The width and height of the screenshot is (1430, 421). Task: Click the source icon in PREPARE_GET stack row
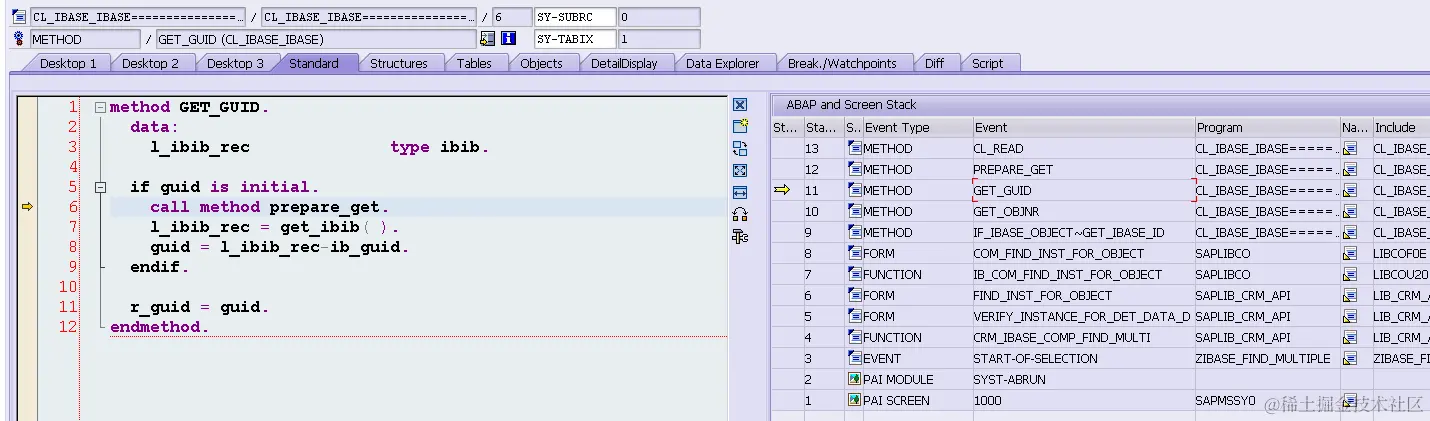854,169
